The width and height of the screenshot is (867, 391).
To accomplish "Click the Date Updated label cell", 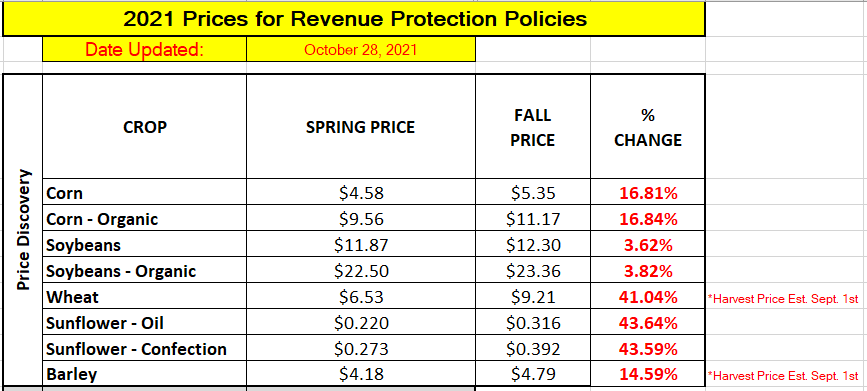I will point(144,49).
